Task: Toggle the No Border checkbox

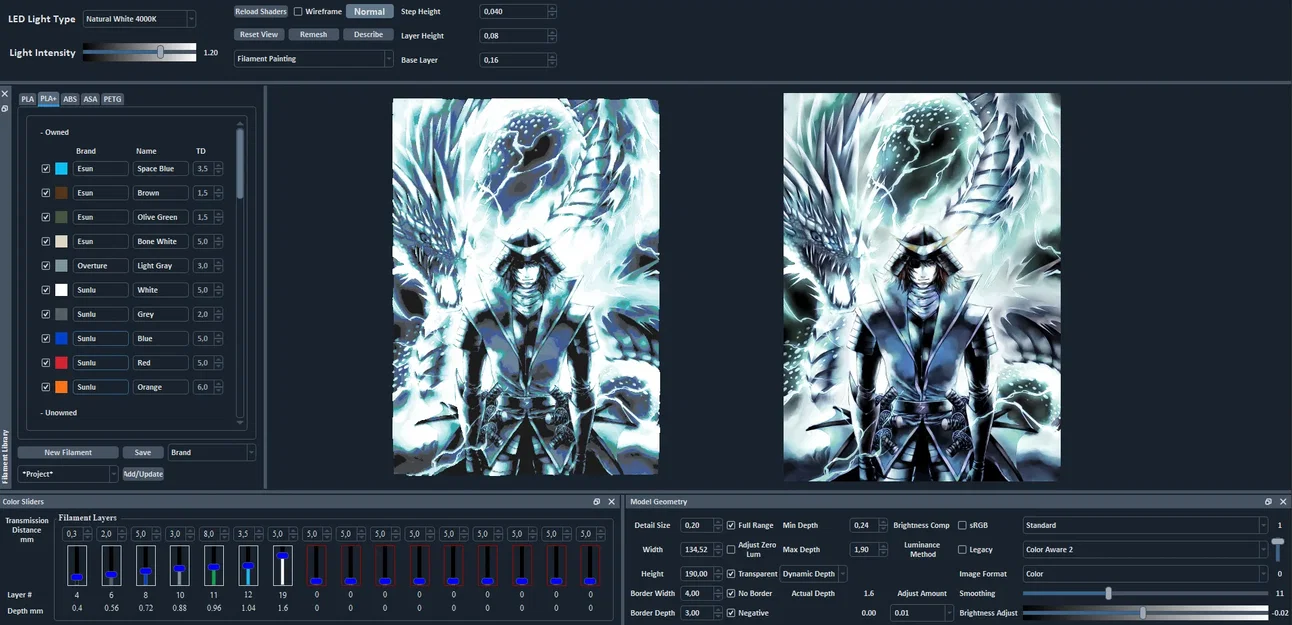Action: 731,593
